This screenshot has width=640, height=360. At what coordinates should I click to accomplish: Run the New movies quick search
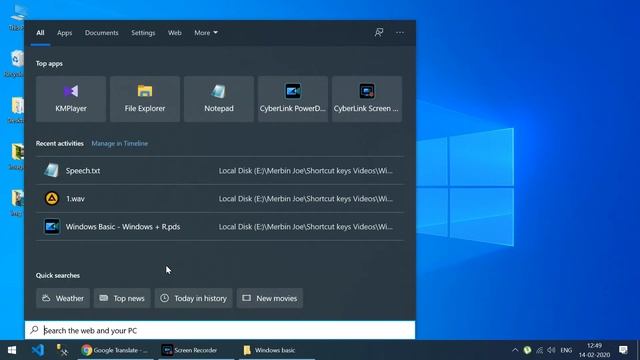270,298
